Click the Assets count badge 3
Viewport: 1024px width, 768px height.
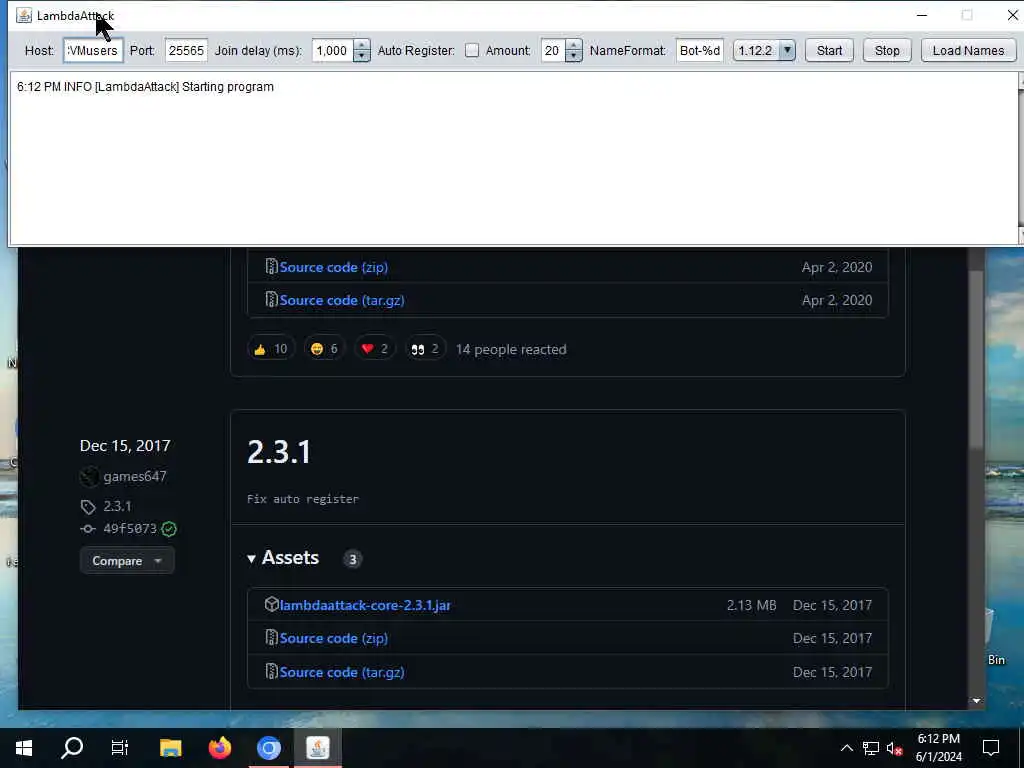pos(353,559)
